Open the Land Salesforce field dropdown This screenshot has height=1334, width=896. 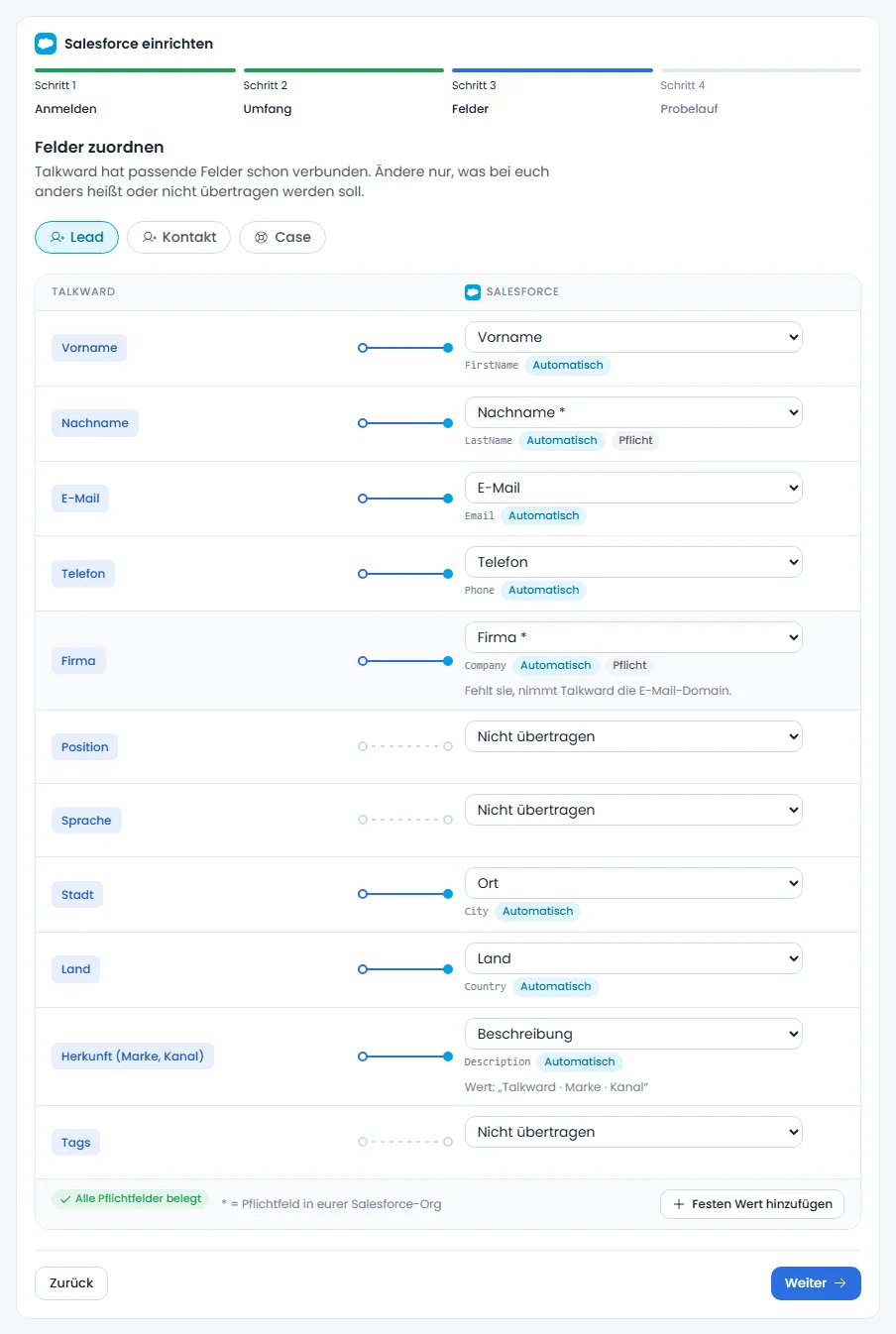point(633,958)
